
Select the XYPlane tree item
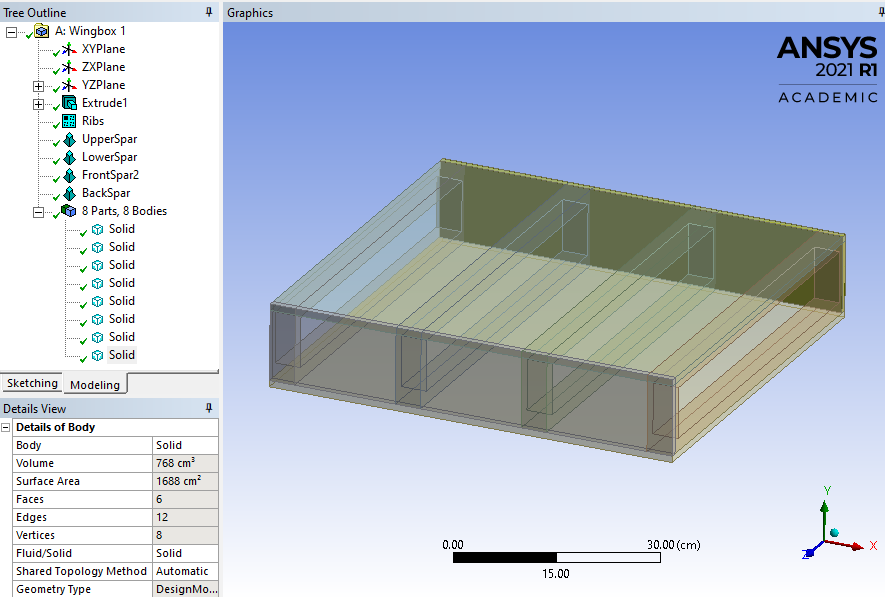click(x=103, y=49)
